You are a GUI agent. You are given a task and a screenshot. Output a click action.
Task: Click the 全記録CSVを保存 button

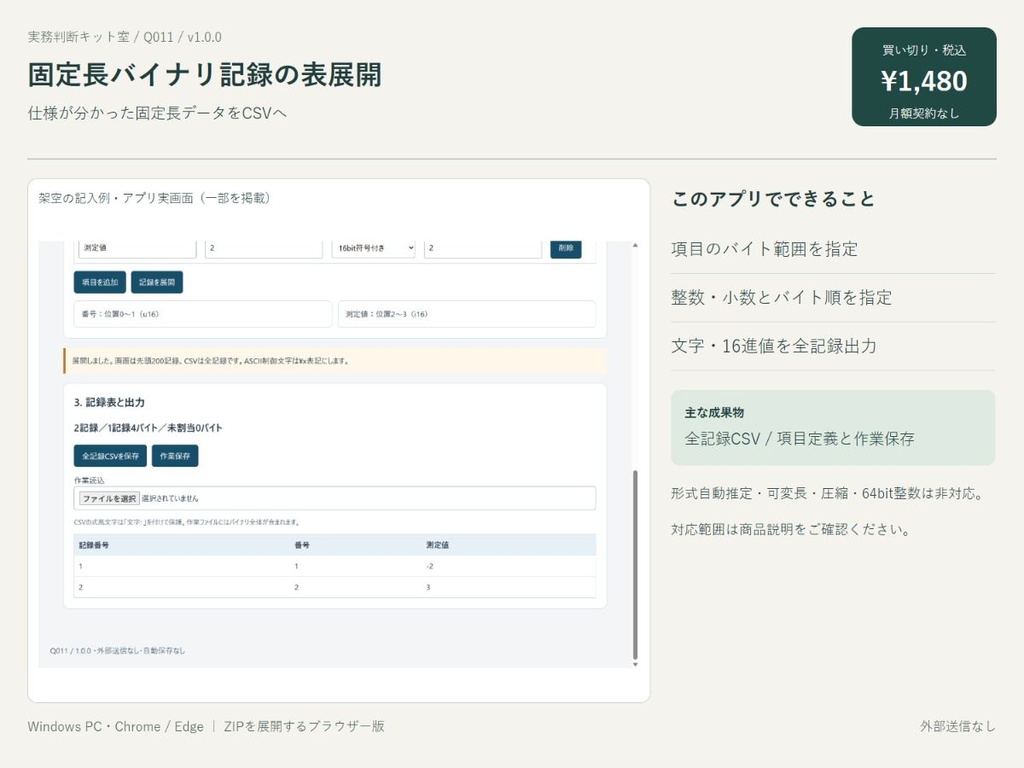pos(110,456)
